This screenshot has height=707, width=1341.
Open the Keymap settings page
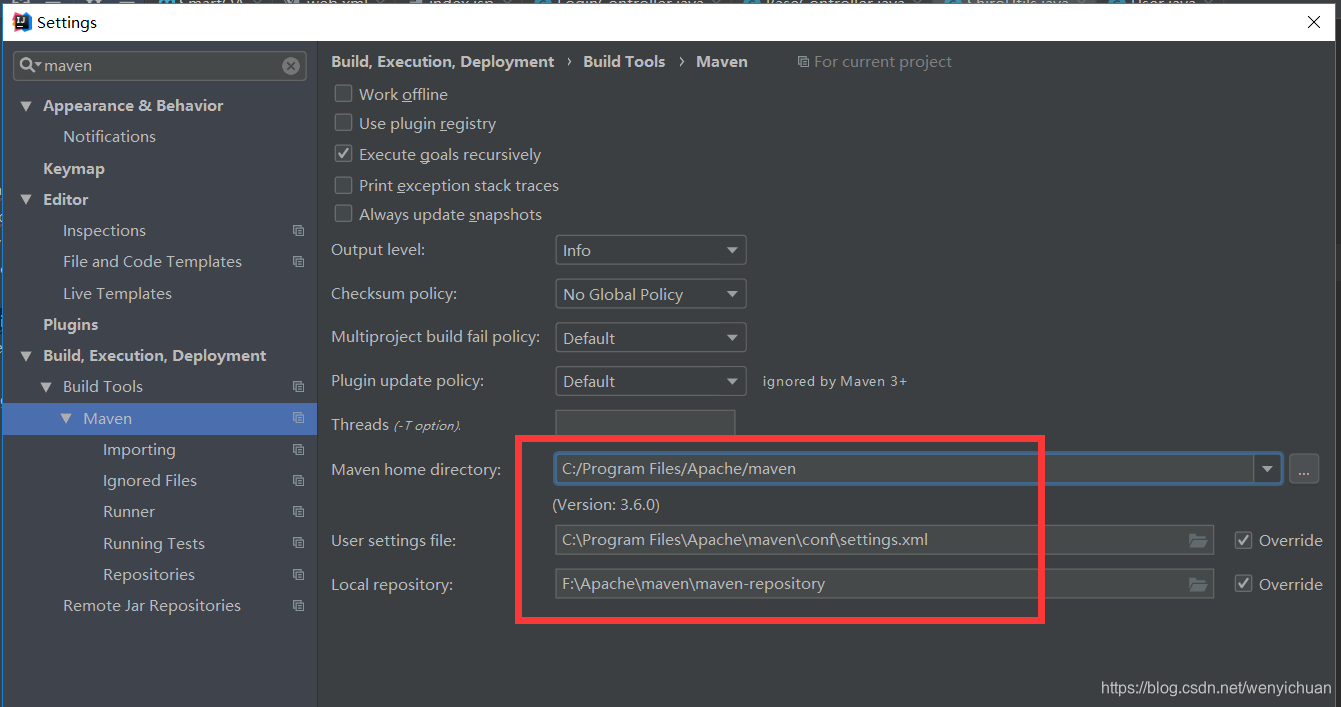coord(74,169)
